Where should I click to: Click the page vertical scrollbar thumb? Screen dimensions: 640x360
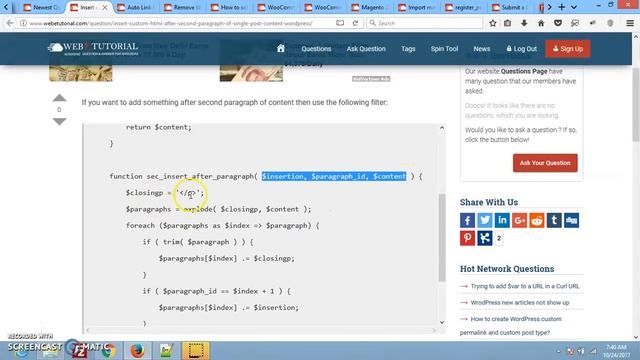pyautogui.click(x=636, y=105)
